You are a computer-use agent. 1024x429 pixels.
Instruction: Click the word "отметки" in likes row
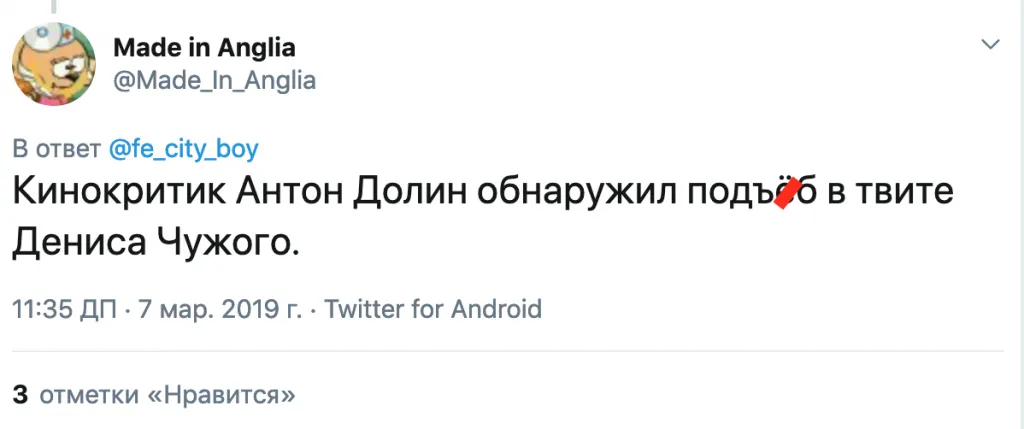point(88,394)
